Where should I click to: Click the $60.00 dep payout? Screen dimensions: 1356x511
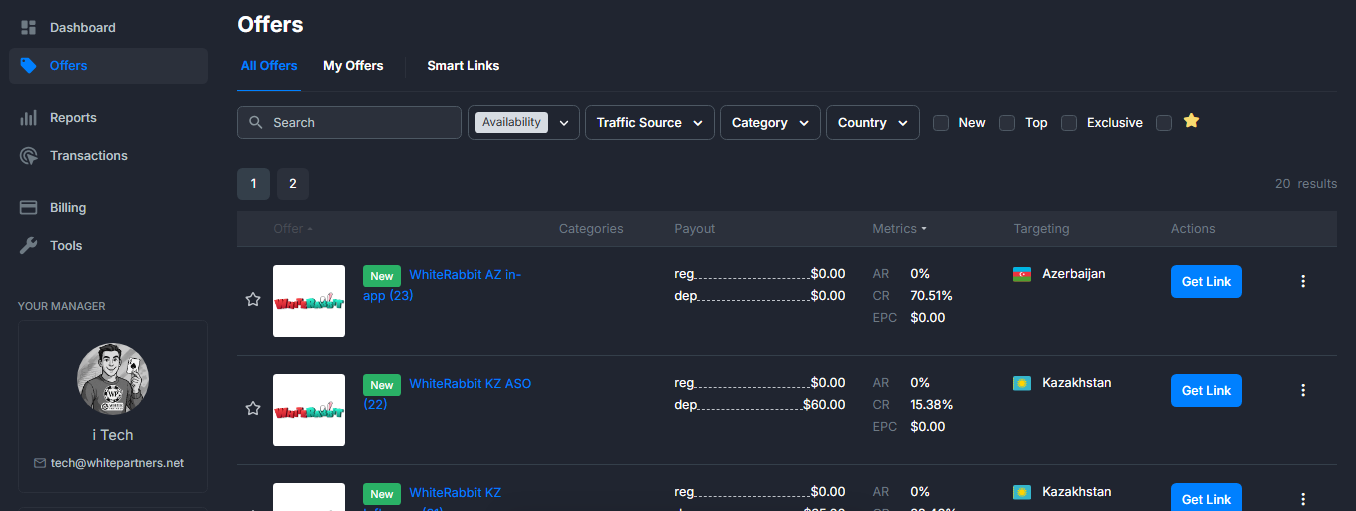[824, 405]
